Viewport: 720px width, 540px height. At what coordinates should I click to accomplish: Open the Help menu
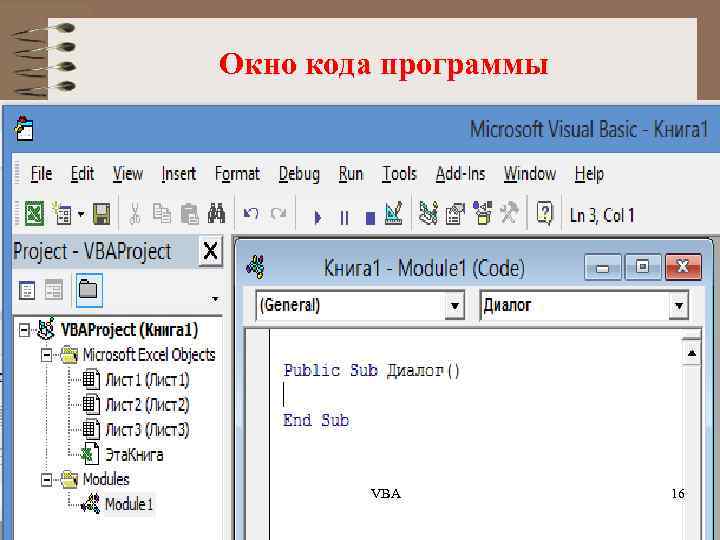pos(590,174)
